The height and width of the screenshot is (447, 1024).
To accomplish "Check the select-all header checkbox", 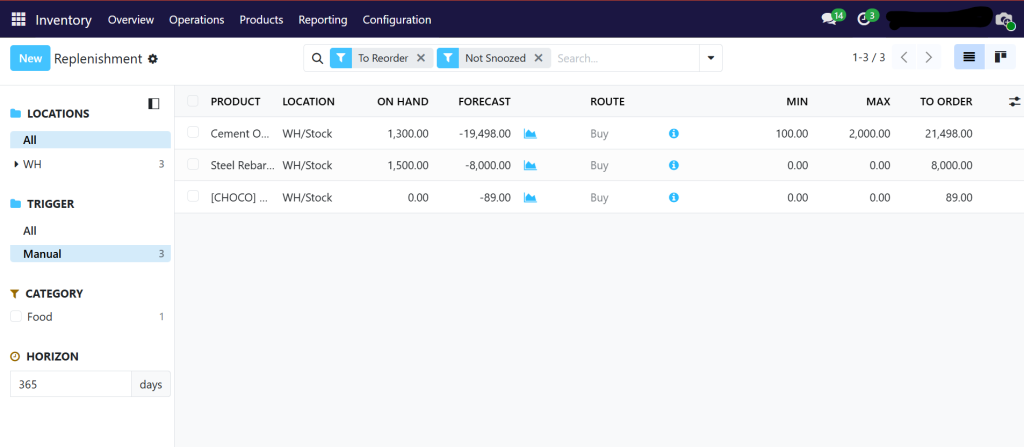I will [193, 101].
